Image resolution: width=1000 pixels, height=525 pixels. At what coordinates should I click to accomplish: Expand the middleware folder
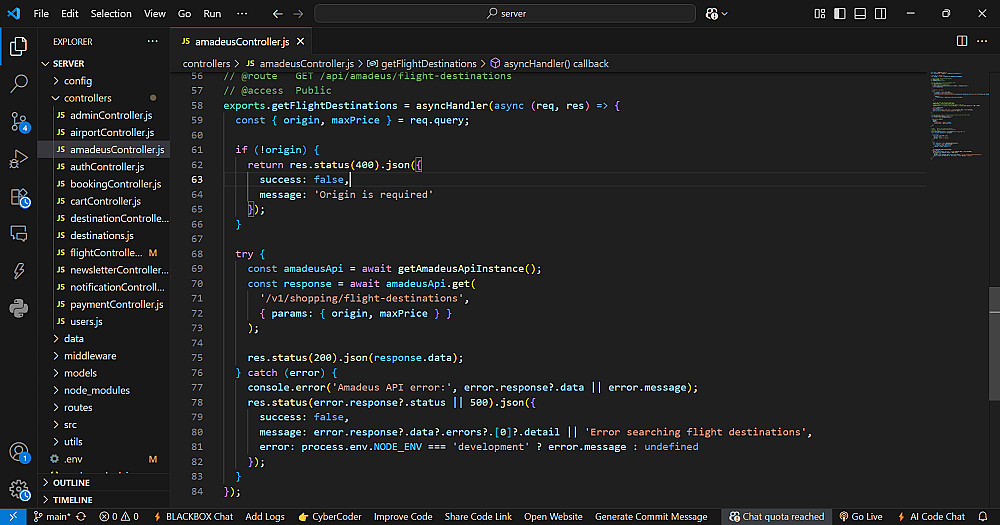tap(89, 356)
